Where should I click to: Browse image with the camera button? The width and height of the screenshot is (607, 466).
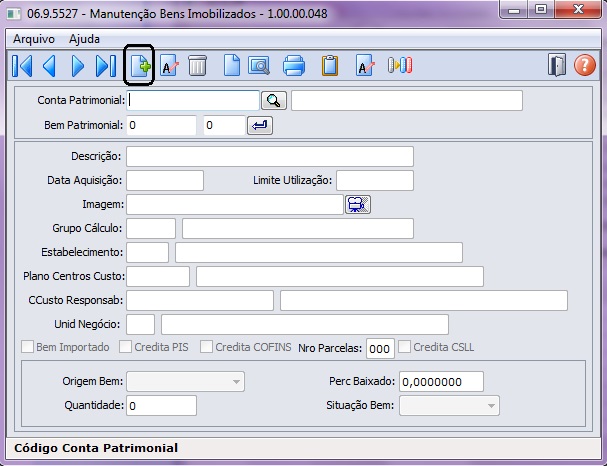(358, 204)
